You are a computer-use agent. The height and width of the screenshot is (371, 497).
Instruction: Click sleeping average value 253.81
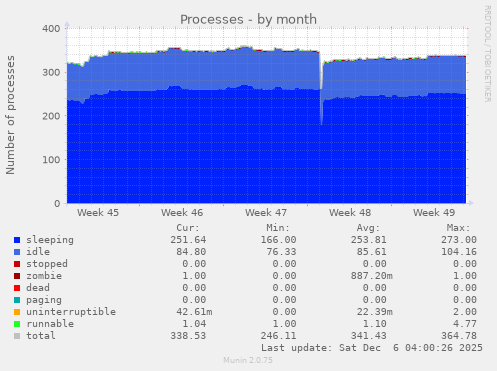[368, 240]
